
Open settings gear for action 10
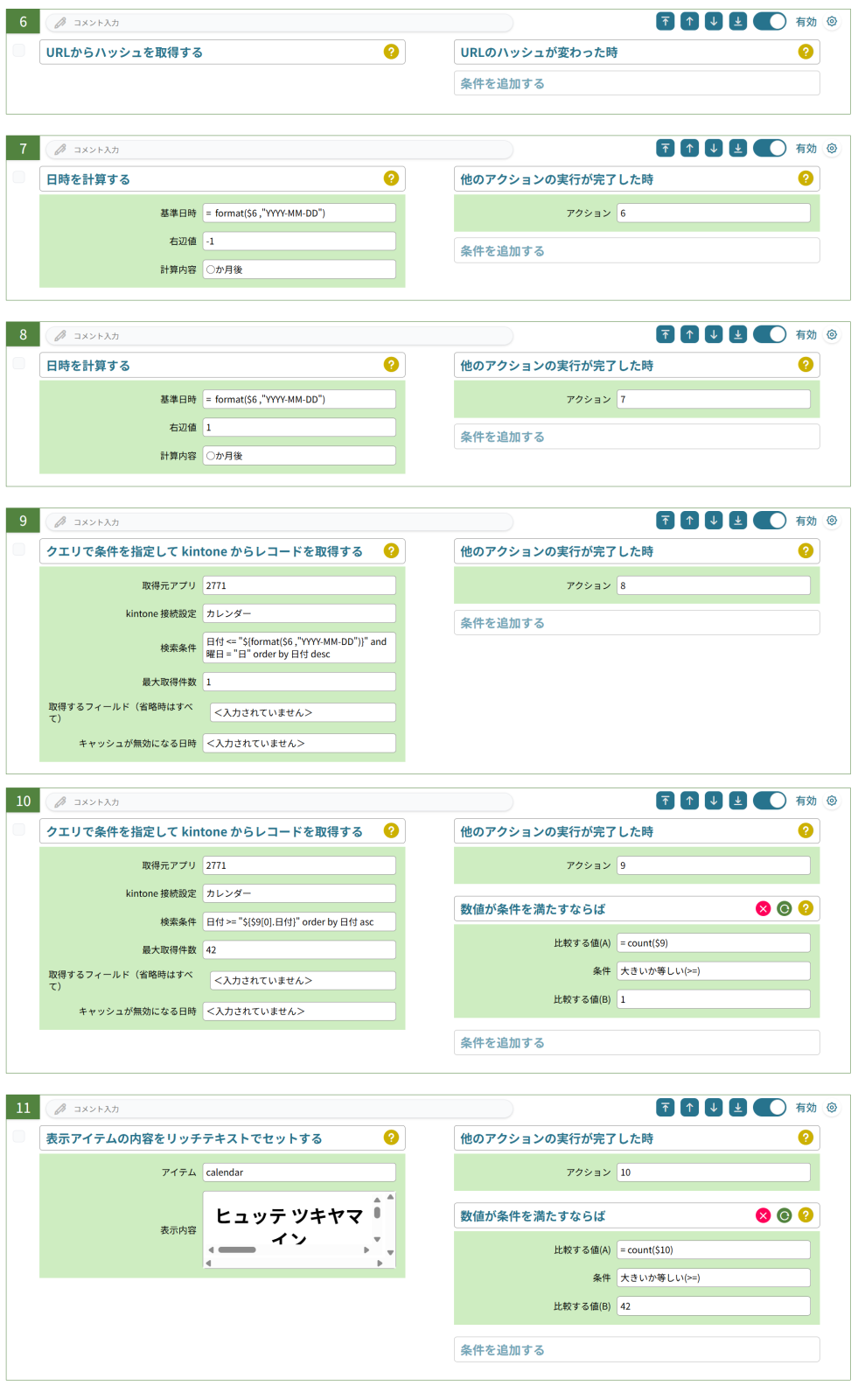pos(832,801)
